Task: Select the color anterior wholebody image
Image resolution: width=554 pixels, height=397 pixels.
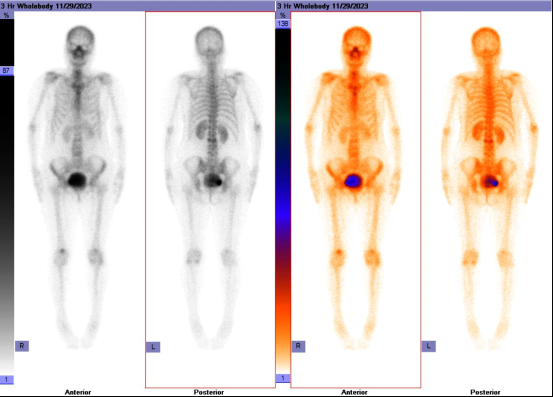Action: [355, 200]
